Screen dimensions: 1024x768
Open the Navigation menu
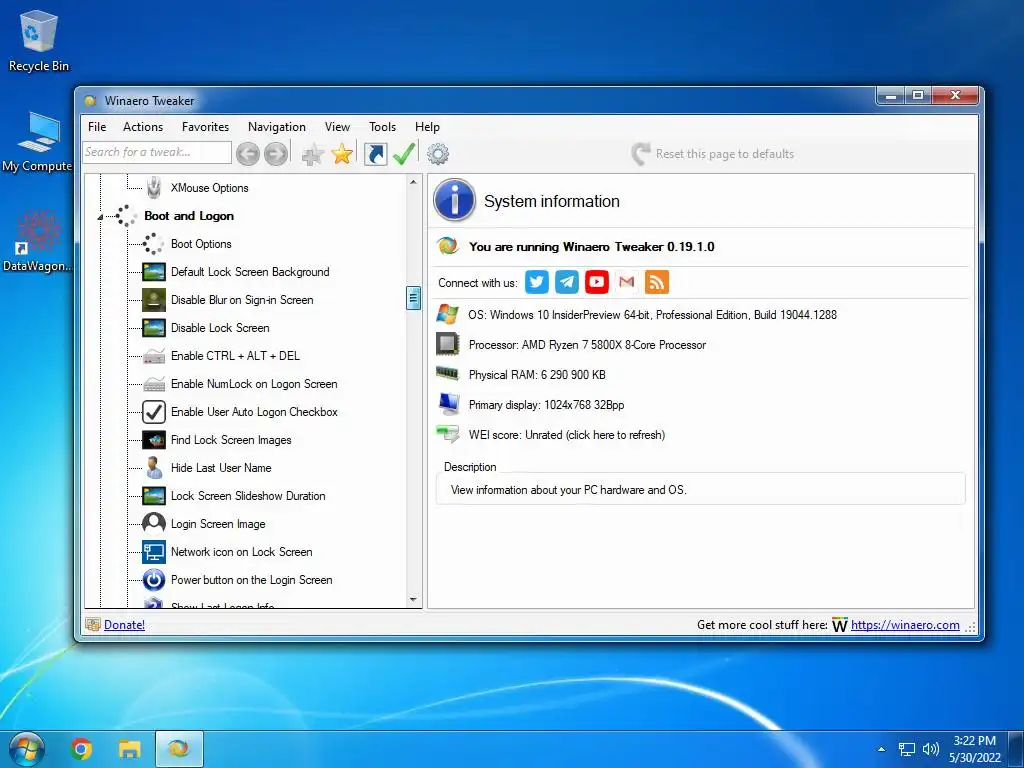tap(277, 127)
